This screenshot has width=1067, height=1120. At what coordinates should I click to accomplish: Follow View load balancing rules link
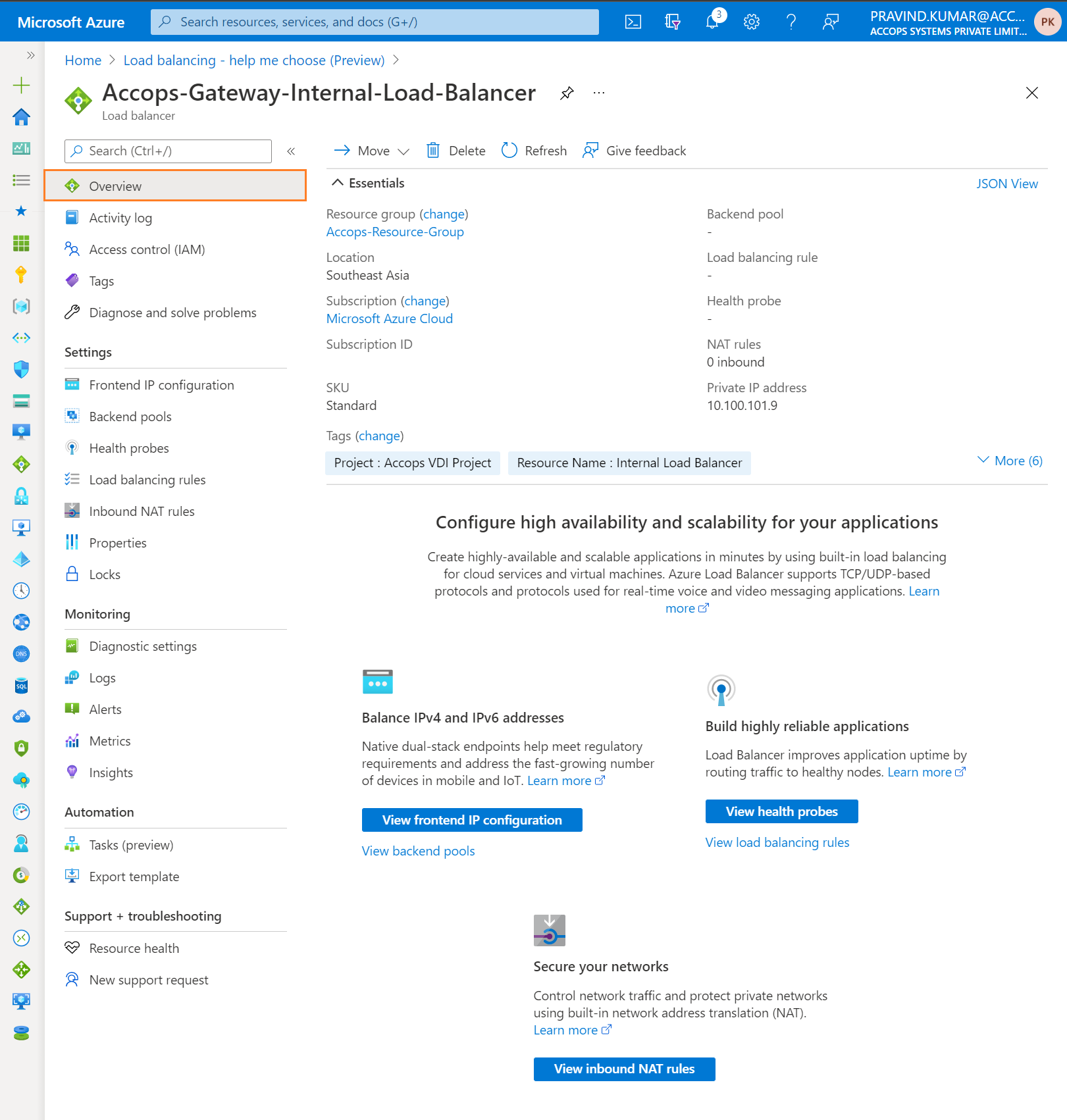point(777,842)
